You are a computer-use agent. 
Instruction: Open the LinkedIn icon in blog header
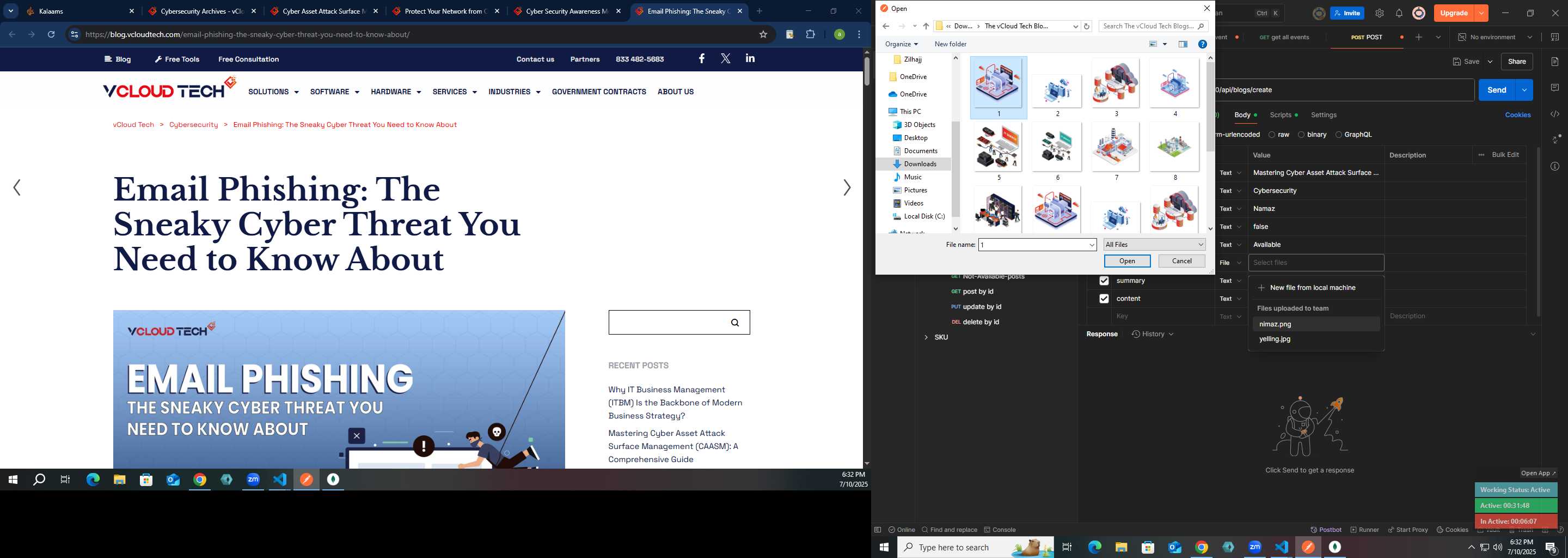click(750, 58)
